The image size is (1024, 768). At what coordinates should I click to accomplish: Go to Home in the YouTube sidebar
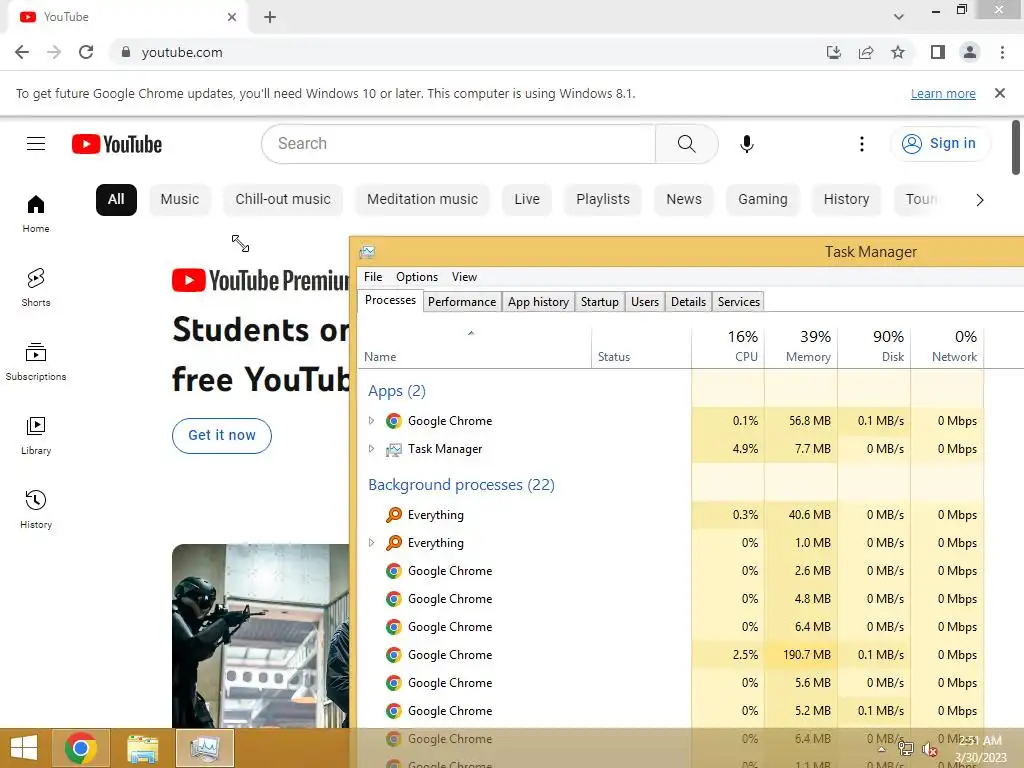pos(36,214)
